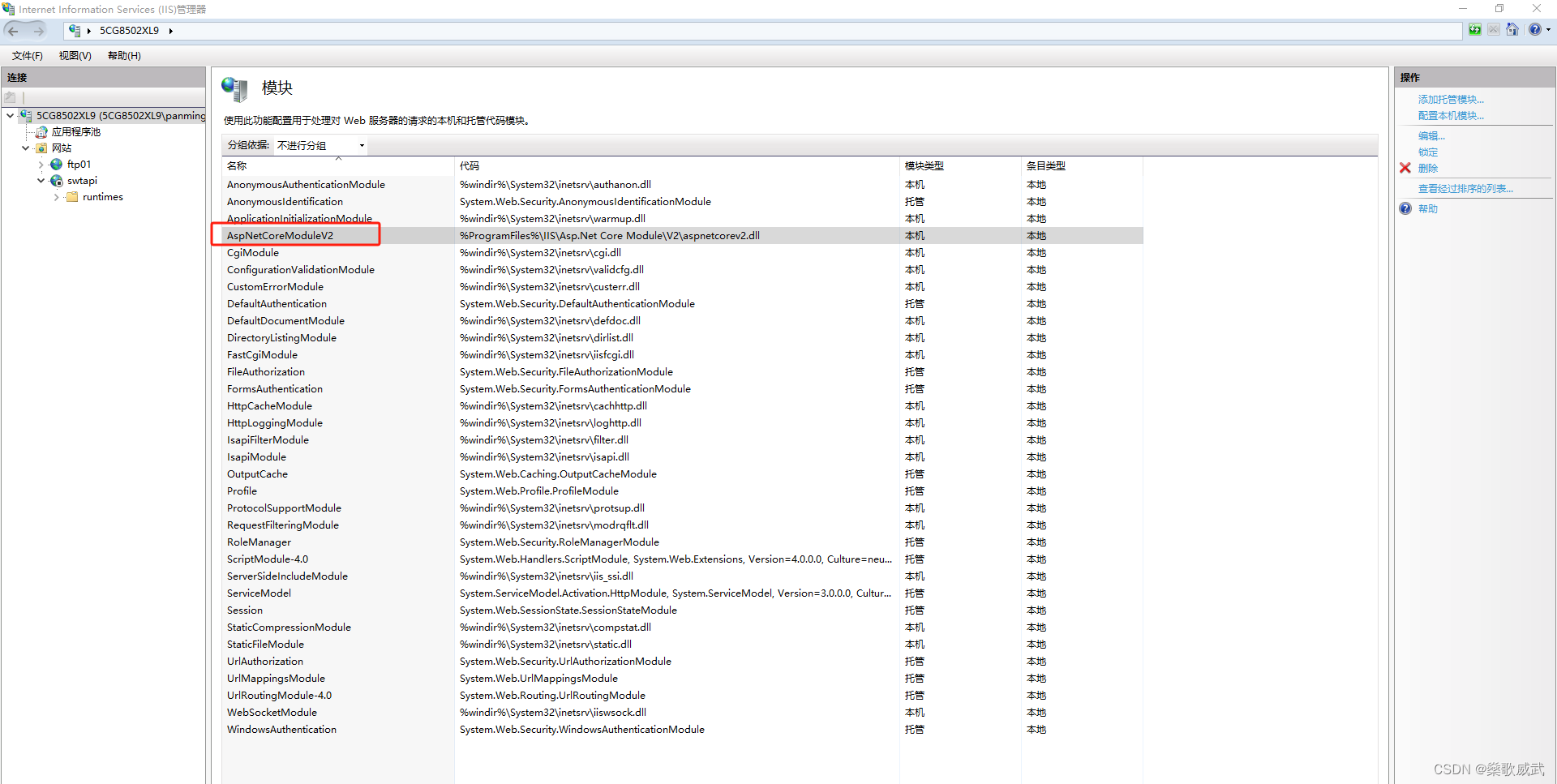Open the 分组依据 grouping dropdown
Screen dimensions: 1557x784
tap(321, 146)
